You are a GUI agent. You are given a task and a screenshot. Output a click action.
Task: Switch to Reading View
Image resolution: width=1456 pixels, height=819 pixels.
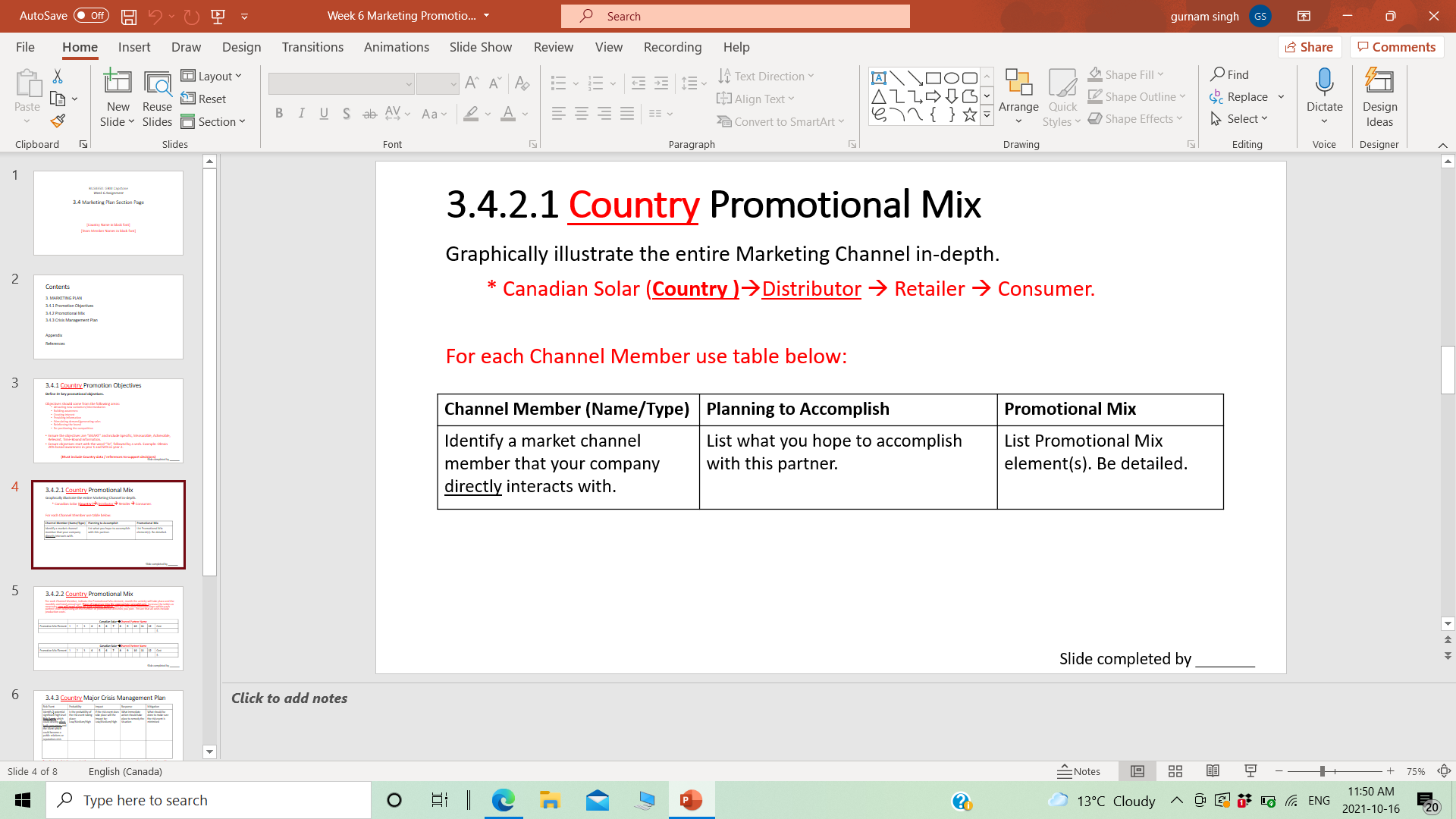coord(1213,771)
